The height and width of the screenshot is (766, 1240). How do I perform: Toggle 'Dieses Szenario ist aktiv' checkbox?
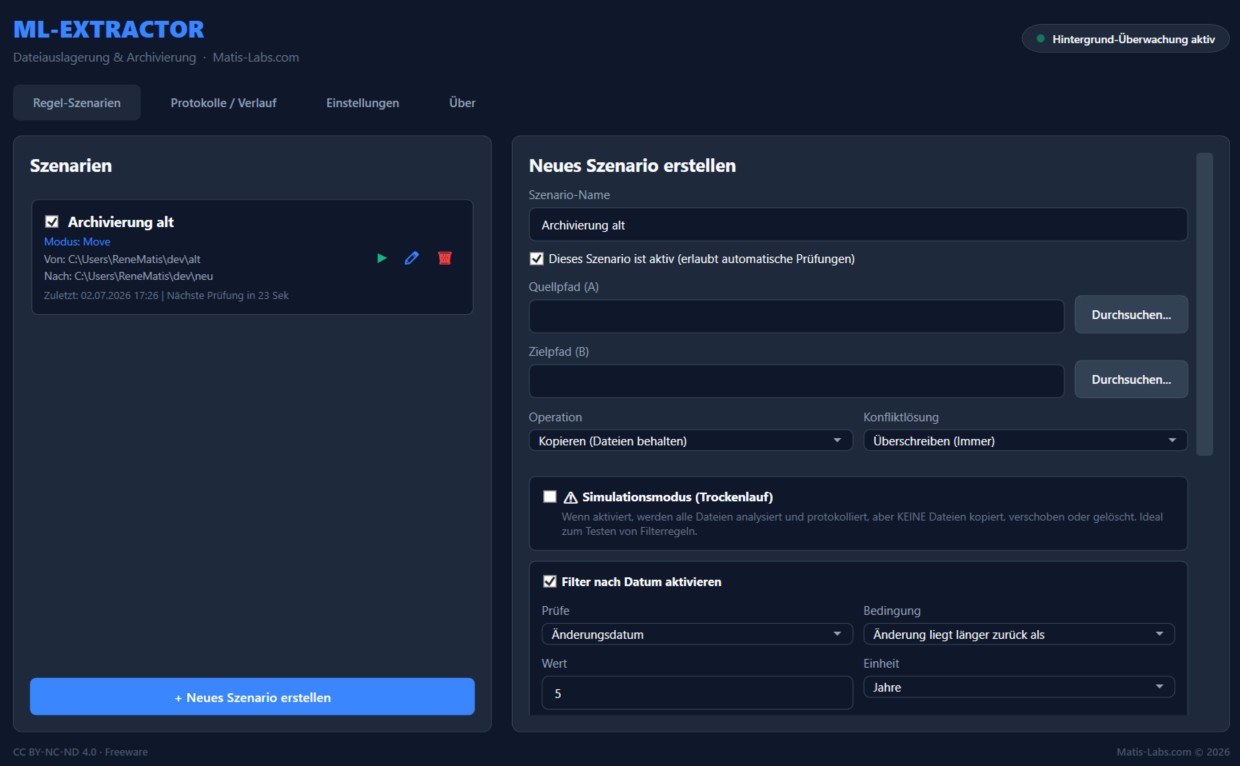[x=536, y=259]
